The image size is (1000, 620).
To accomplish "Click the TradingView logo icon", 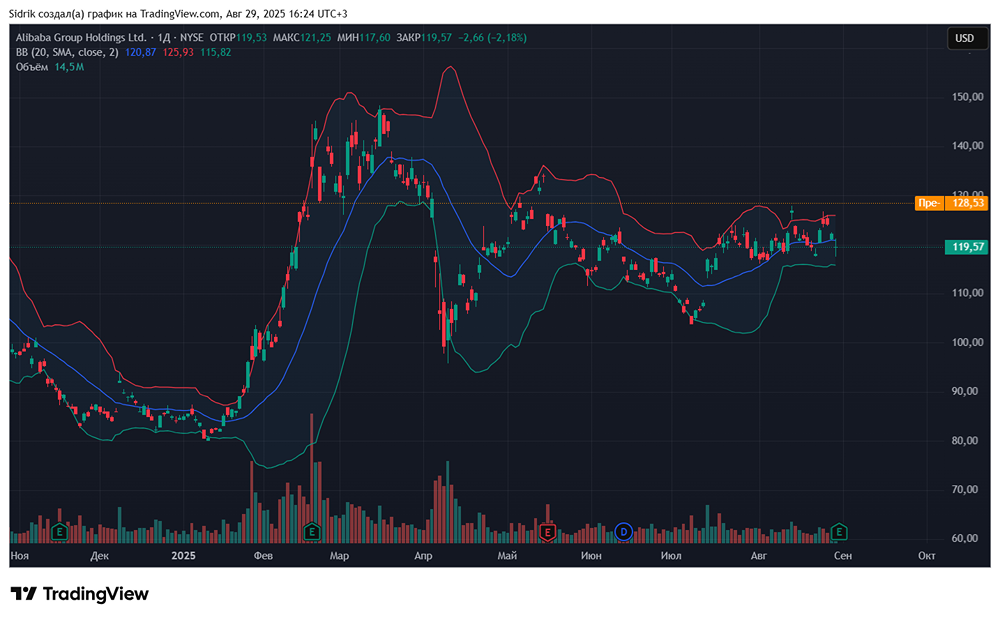I will (x=24, y=594).
